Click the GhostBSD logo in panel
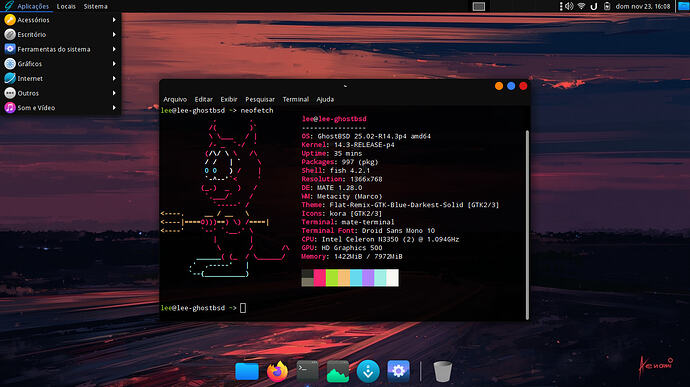 [8, 6]
